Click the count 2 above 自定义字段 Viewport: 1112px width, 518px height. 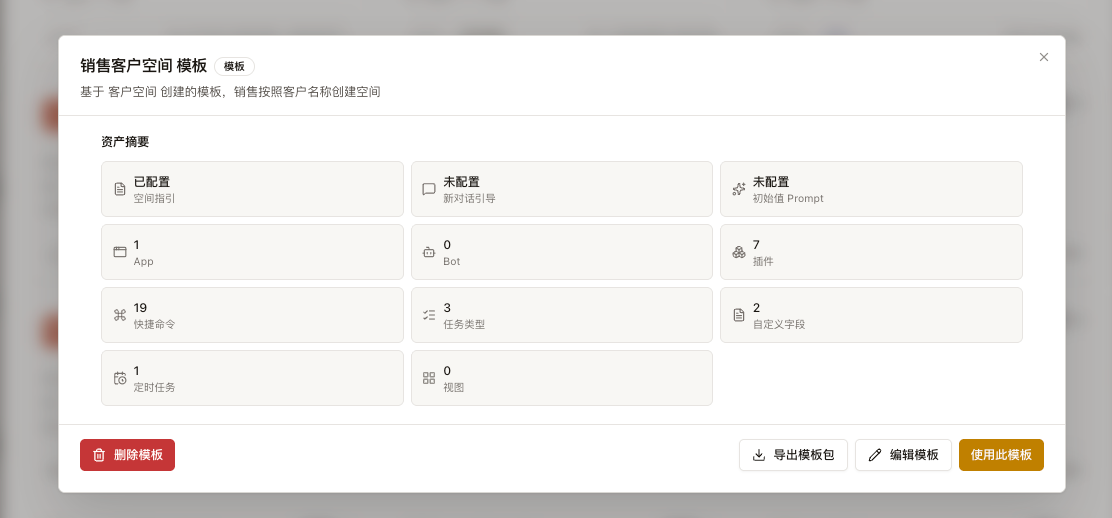click(756, 308)
